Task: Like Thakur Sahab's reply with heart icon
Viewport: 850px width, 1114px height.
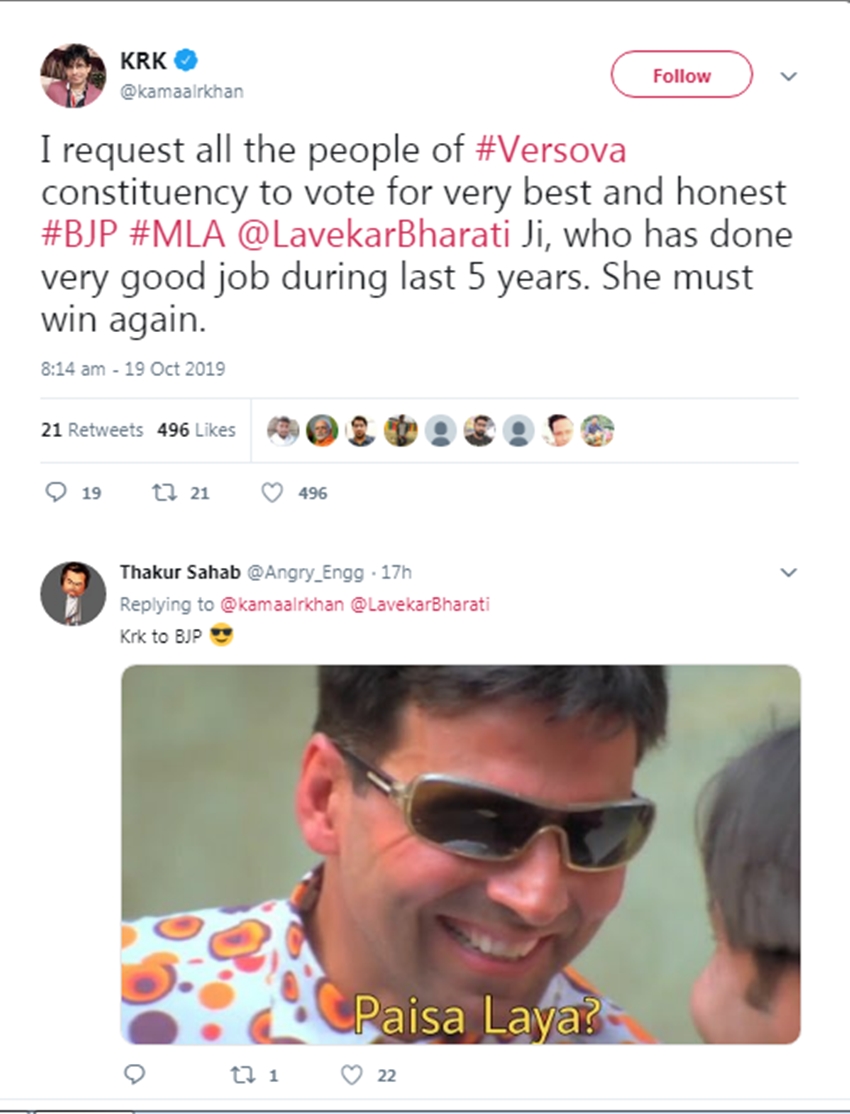Action: pyautogui.click(x=350, y=1075)
